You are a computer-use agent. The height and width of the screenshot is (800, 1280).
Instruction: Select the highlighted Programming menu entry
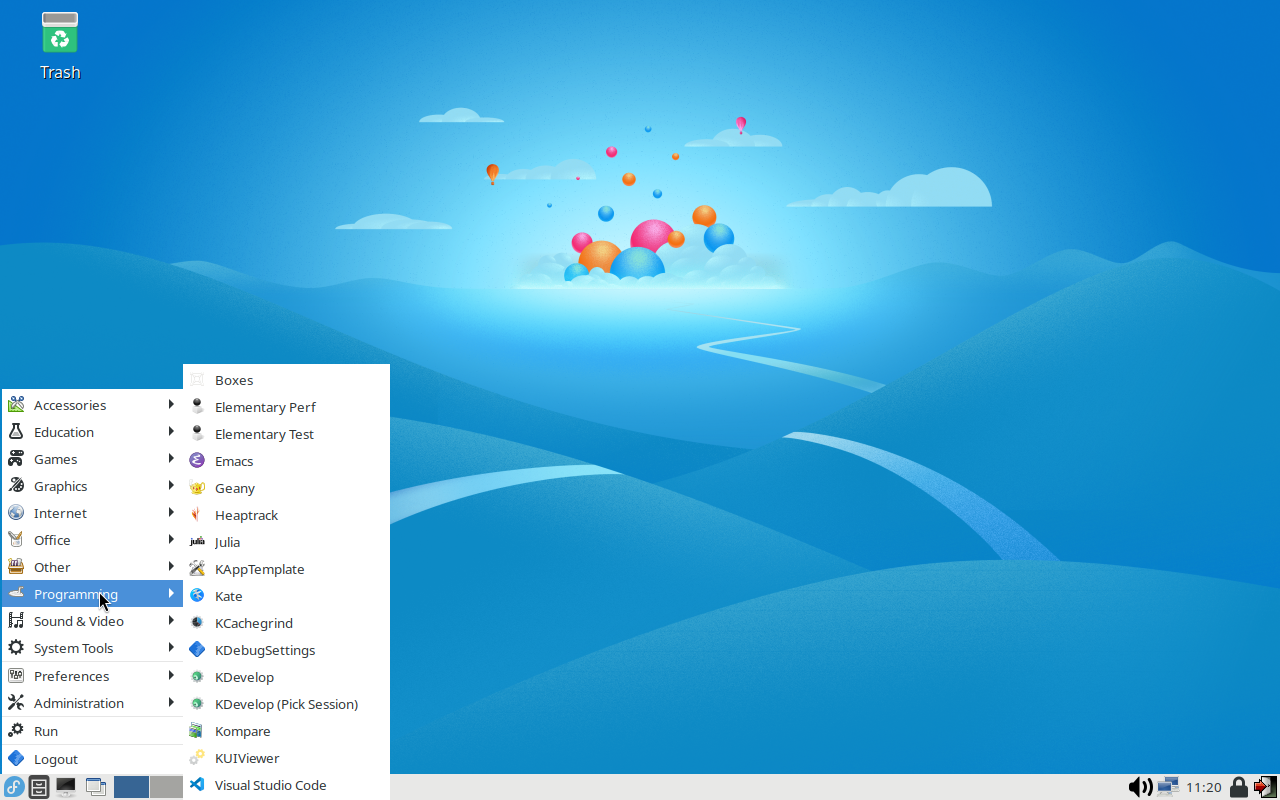click(92, 594)
